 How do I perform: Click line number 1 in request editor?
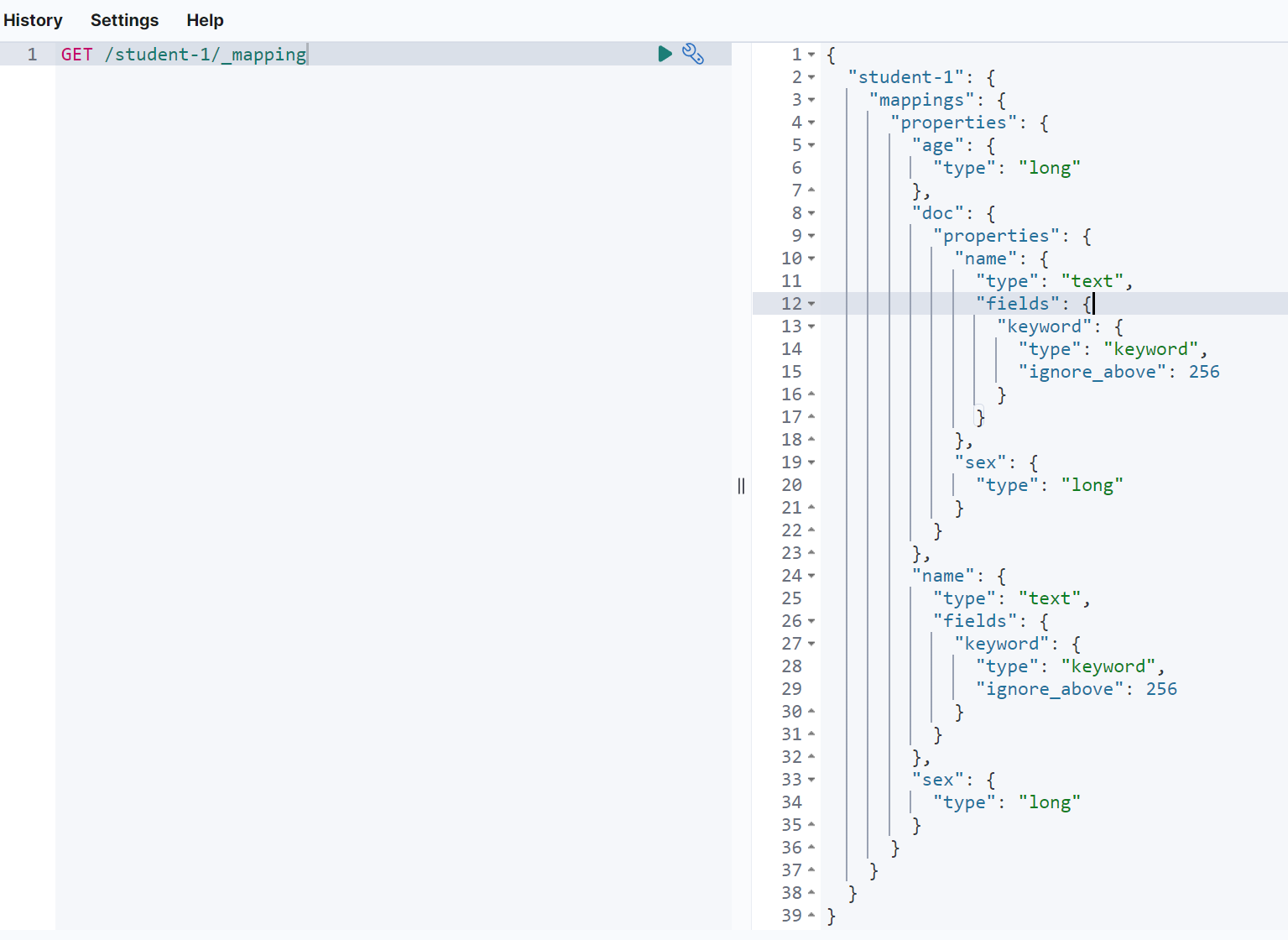[32, 55]
